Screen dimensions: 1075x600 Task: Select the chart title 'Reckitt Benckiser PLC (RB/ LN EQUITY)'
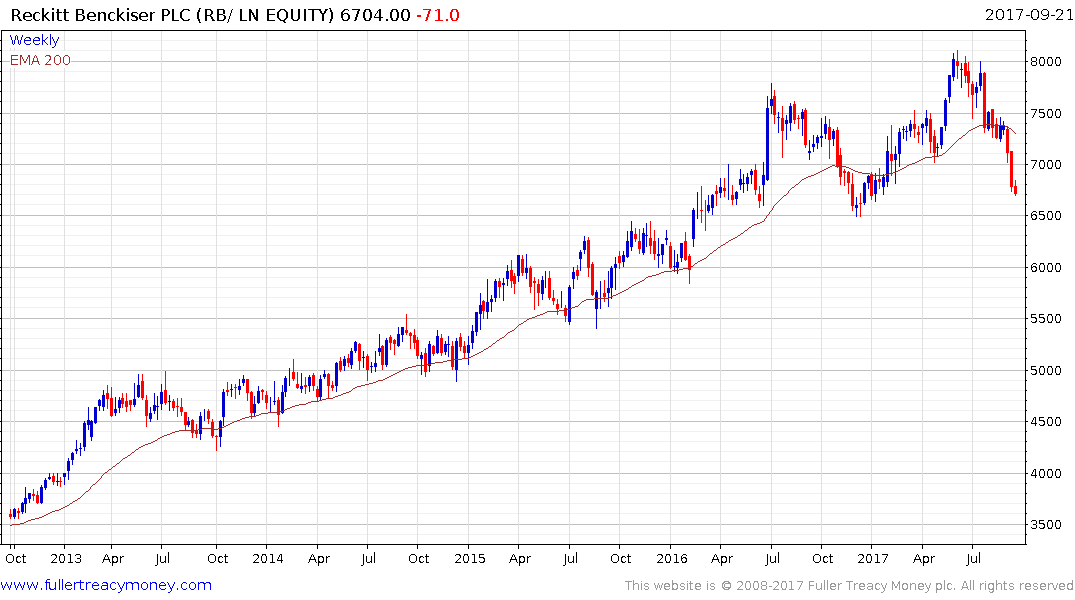tap(173, 15)
